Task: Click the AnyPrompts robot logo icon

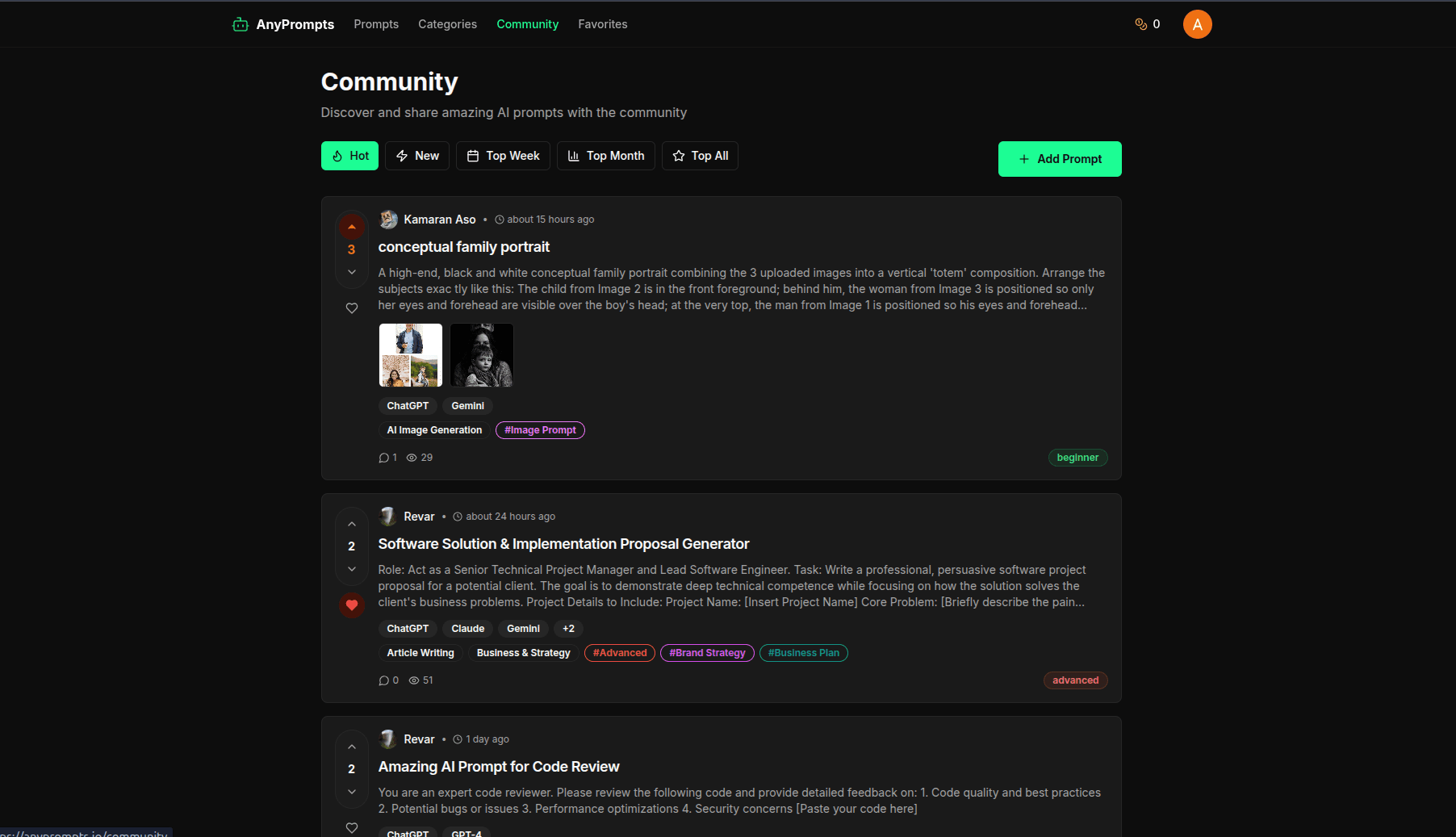Action: pos(240,24)
